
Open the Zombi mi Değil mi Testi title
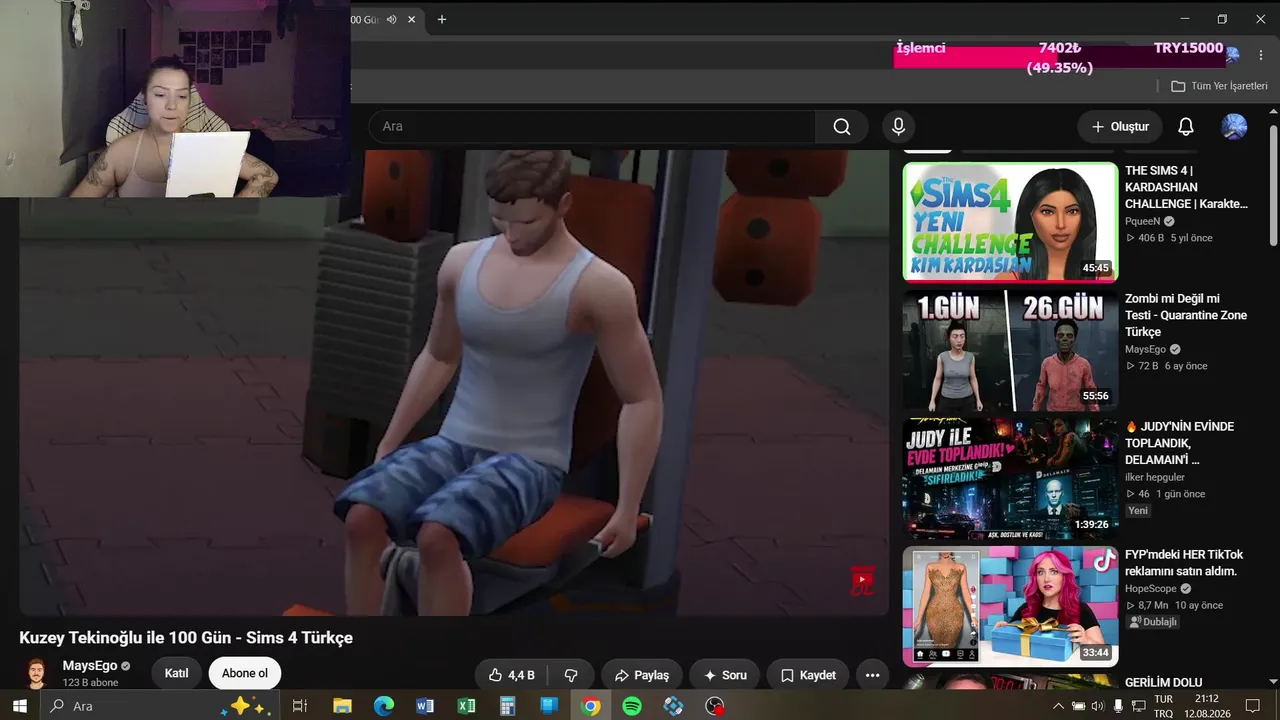(1186, 315)
